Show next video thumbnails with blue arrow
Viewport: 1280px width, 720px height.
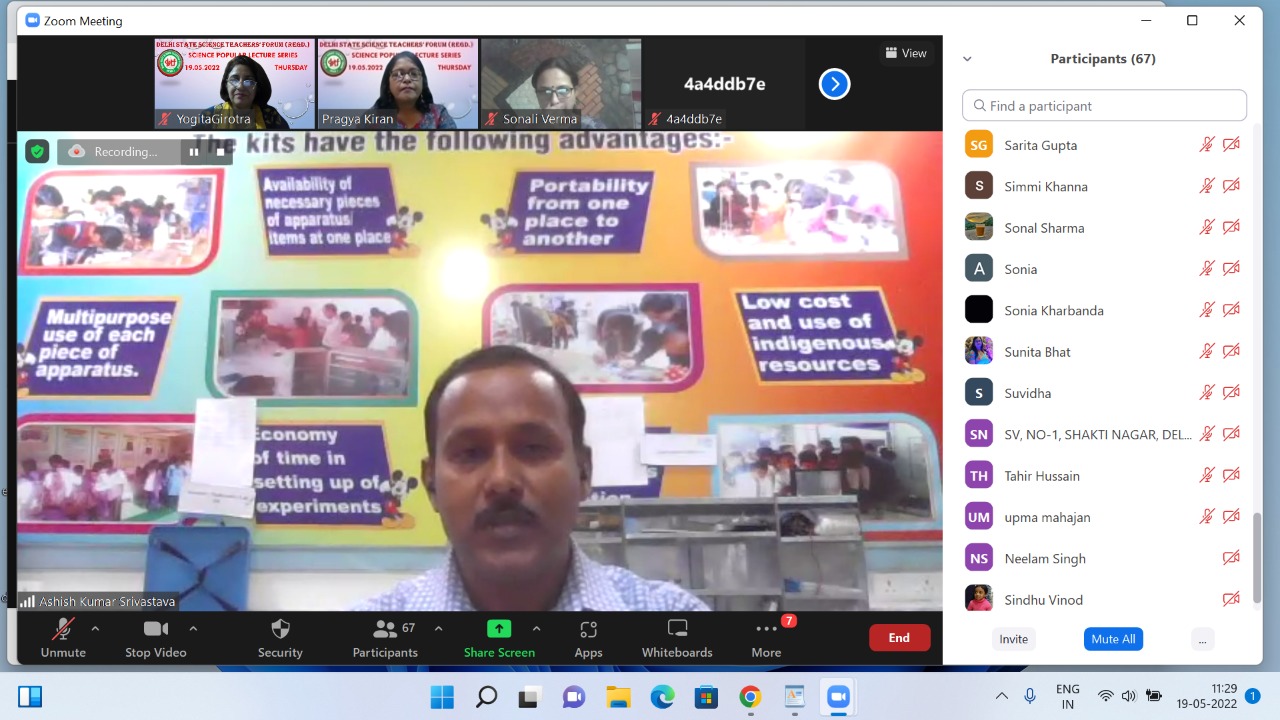[834, 84]
